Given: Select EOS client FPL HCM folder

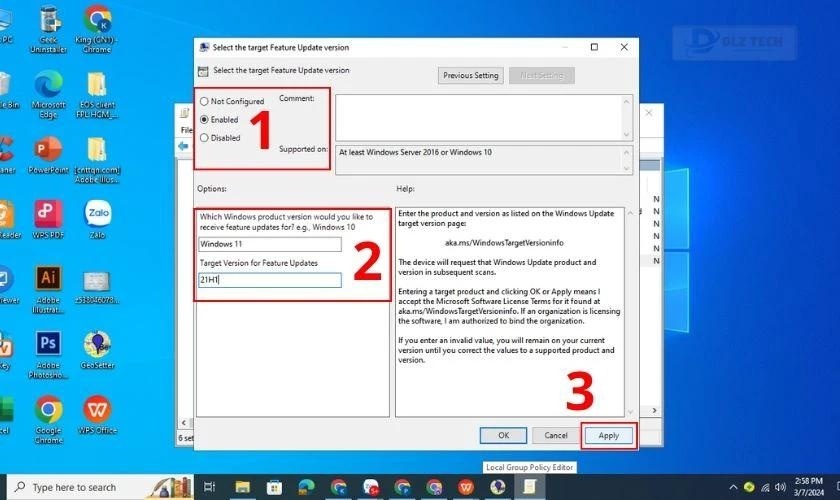Looking at the screenshot, I should coord(97,95).
